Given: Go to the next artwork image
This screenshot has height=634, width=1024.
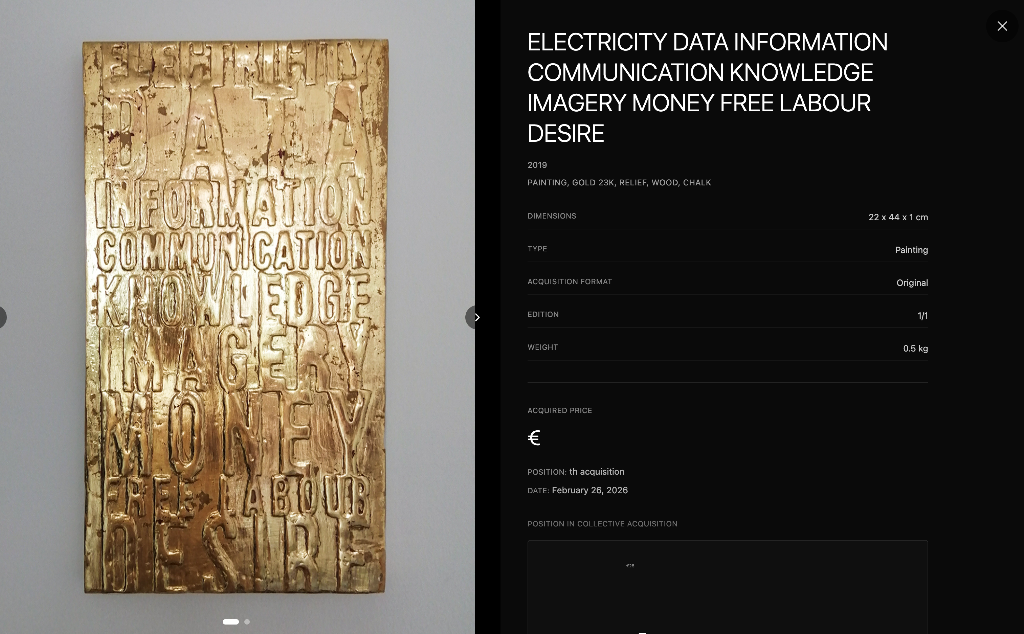Looking at the screenshot, I should [476, 317].
